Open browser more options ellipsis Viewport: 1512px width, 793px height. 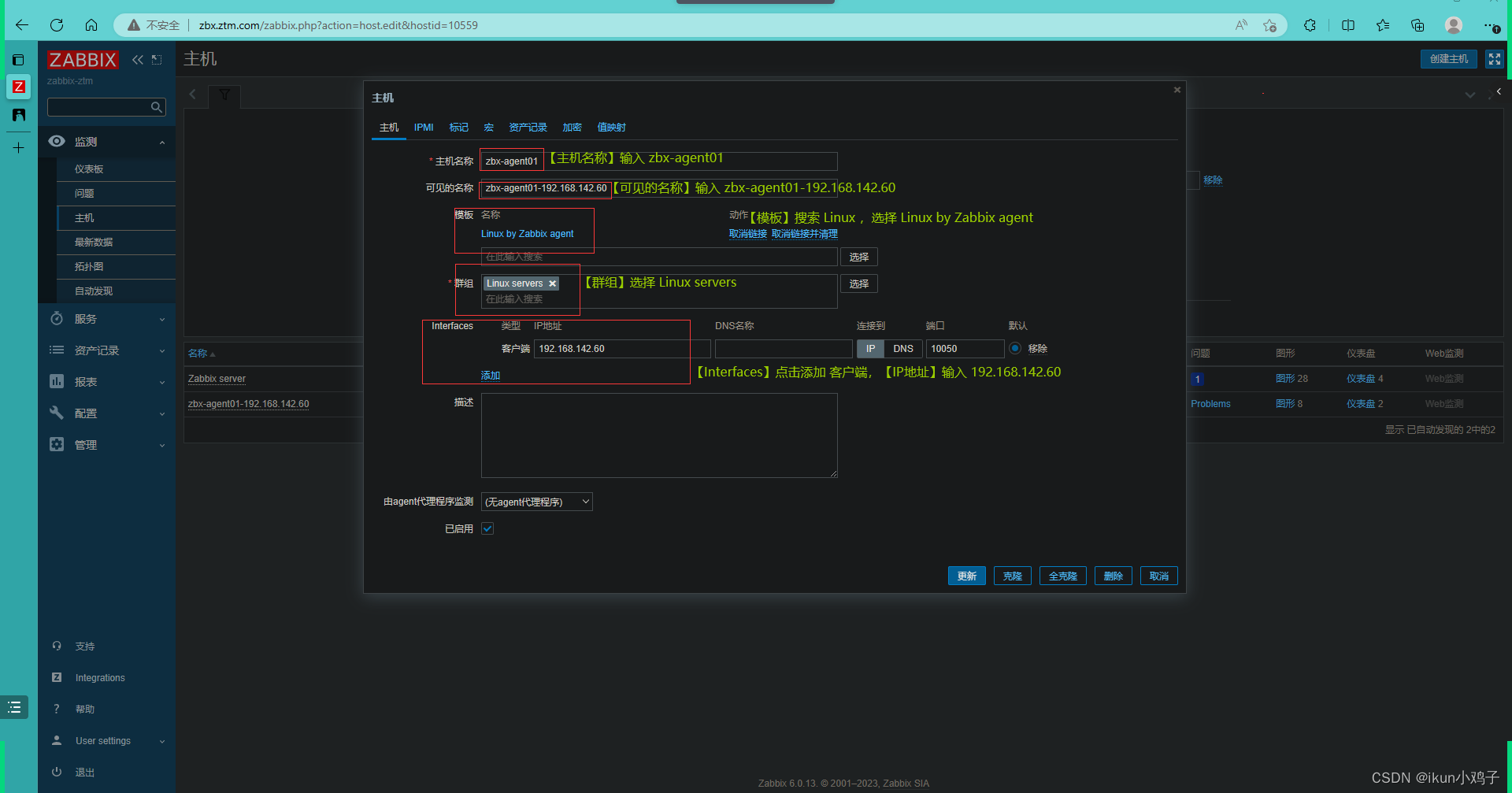coord(1491,25)
